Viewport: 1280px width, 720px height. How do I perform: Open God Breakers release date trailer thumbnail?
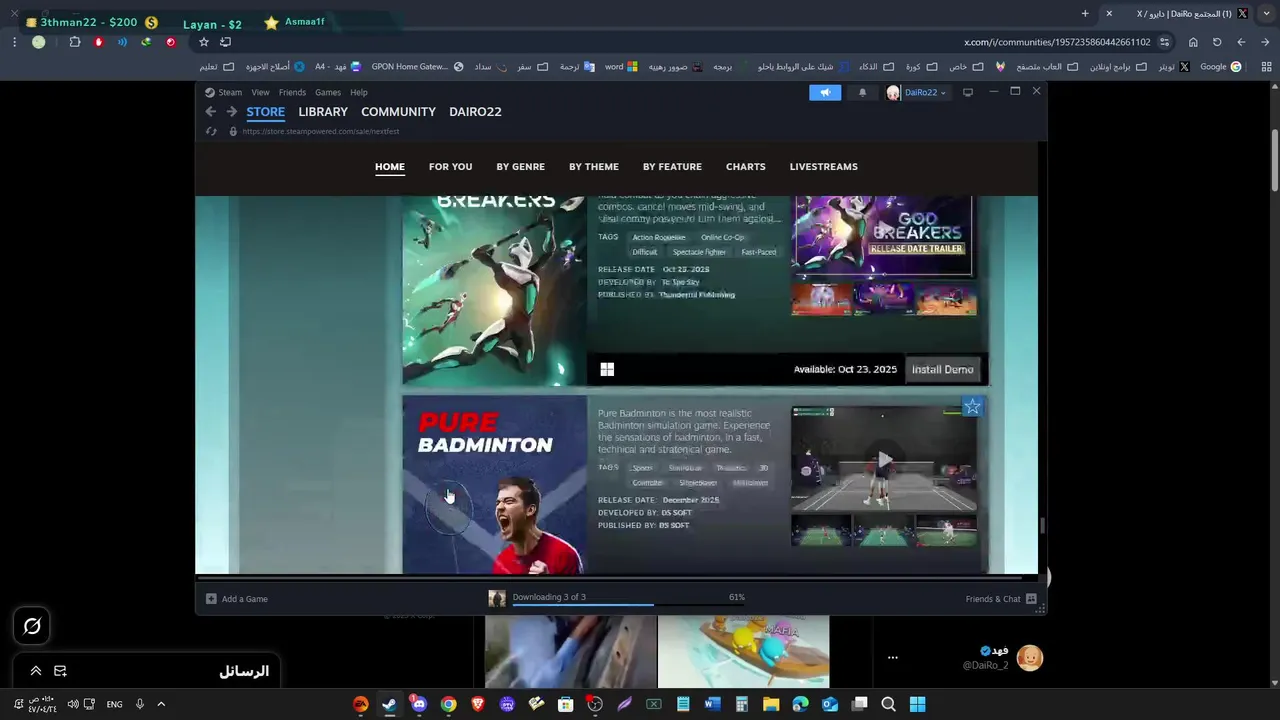click(882, 235)
